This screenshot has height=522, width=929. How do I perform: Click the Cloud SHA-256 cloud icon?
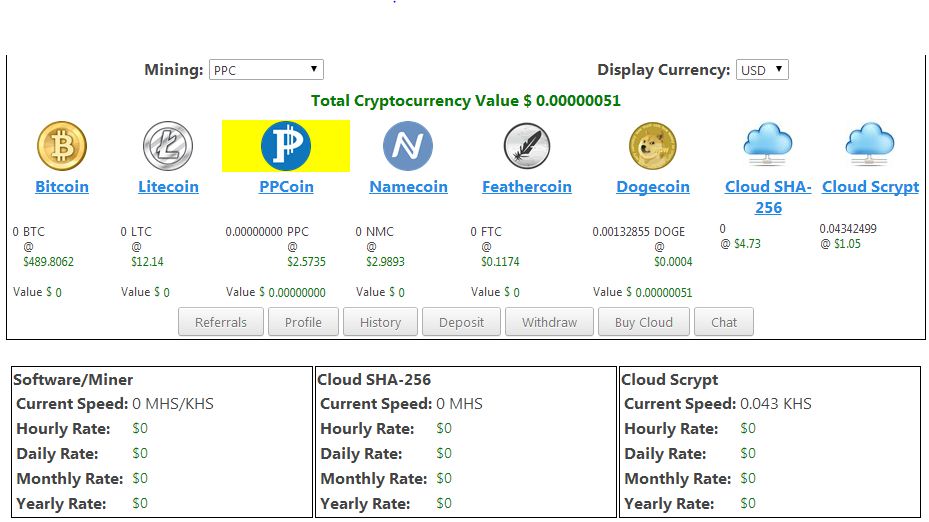click(767, 144)
